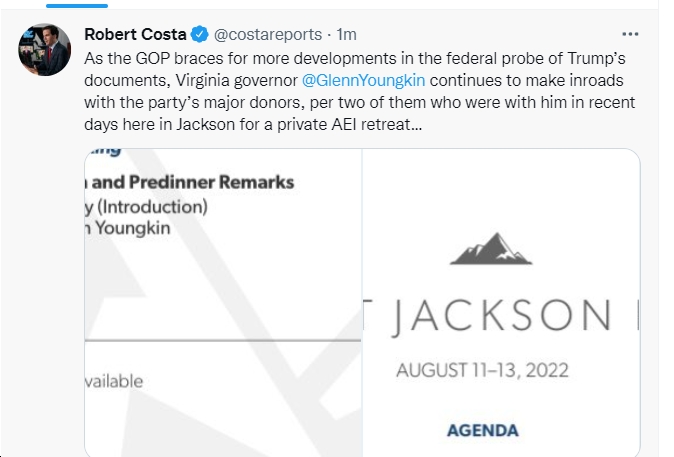Open the tweet's three-dot More menu
Screen dimensions: 674x457
click(x=630, y=34)
